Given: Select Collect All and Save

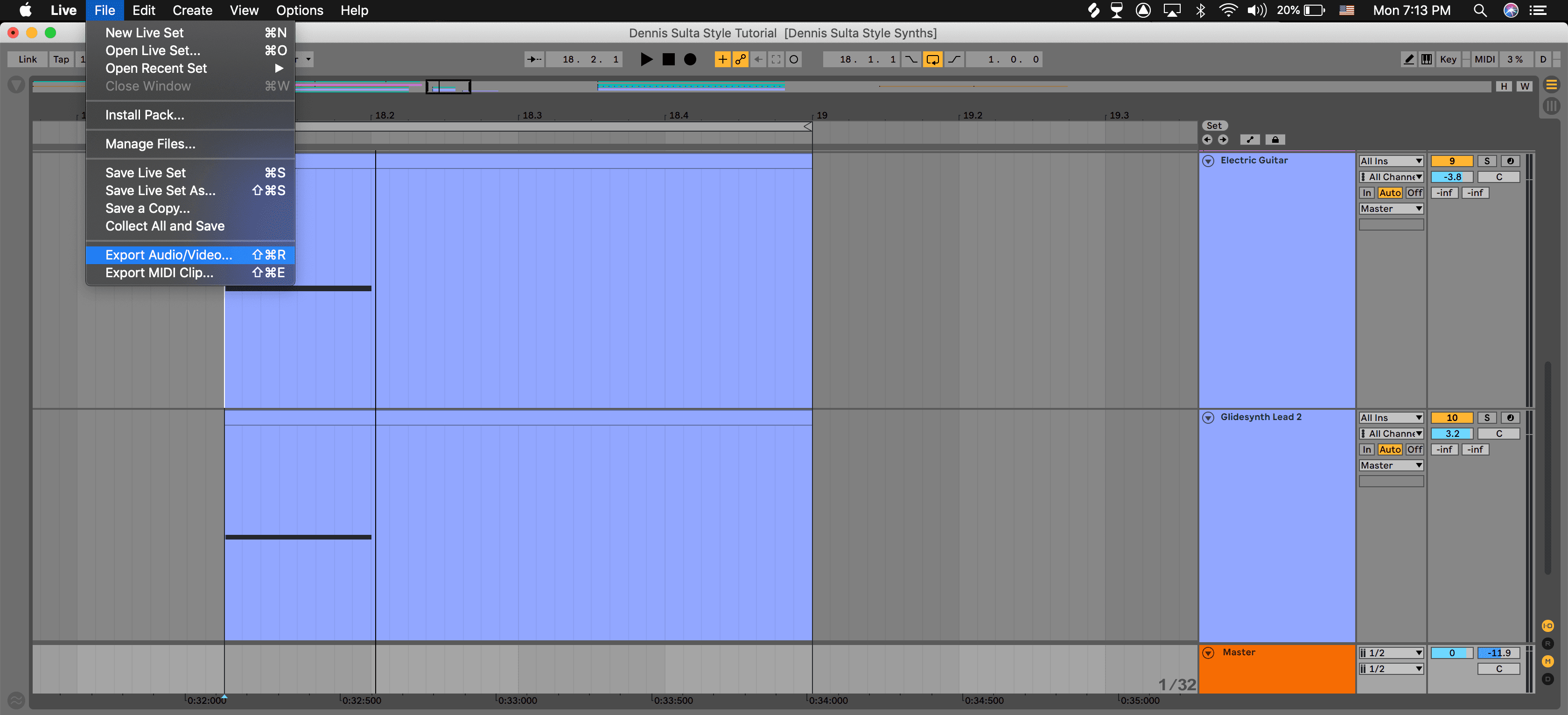Looking at the screenshot, I should click(190, 226).
